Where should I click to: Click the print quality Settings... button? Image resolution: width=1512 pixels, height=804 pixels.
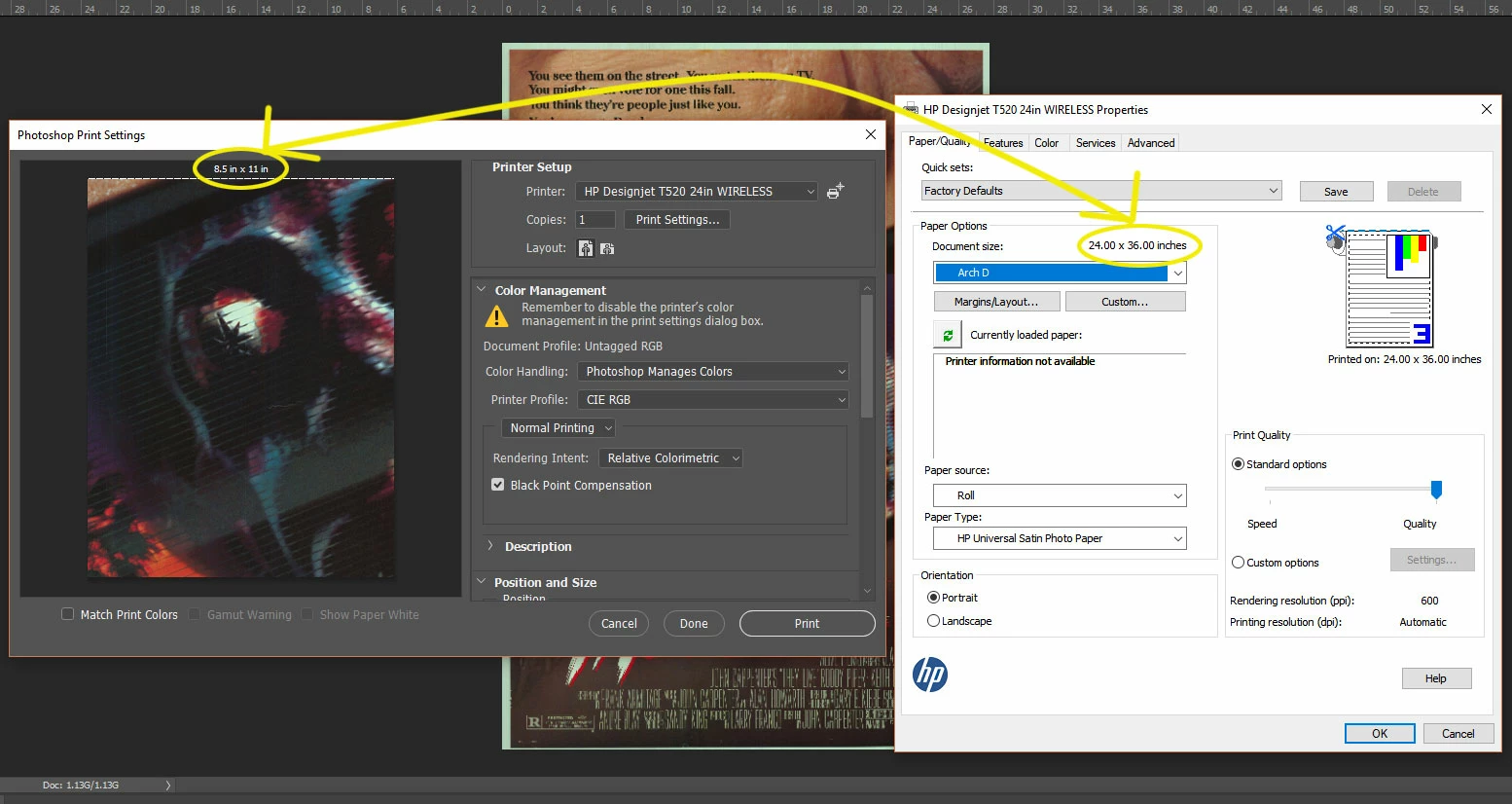[x=1432, y=560]
